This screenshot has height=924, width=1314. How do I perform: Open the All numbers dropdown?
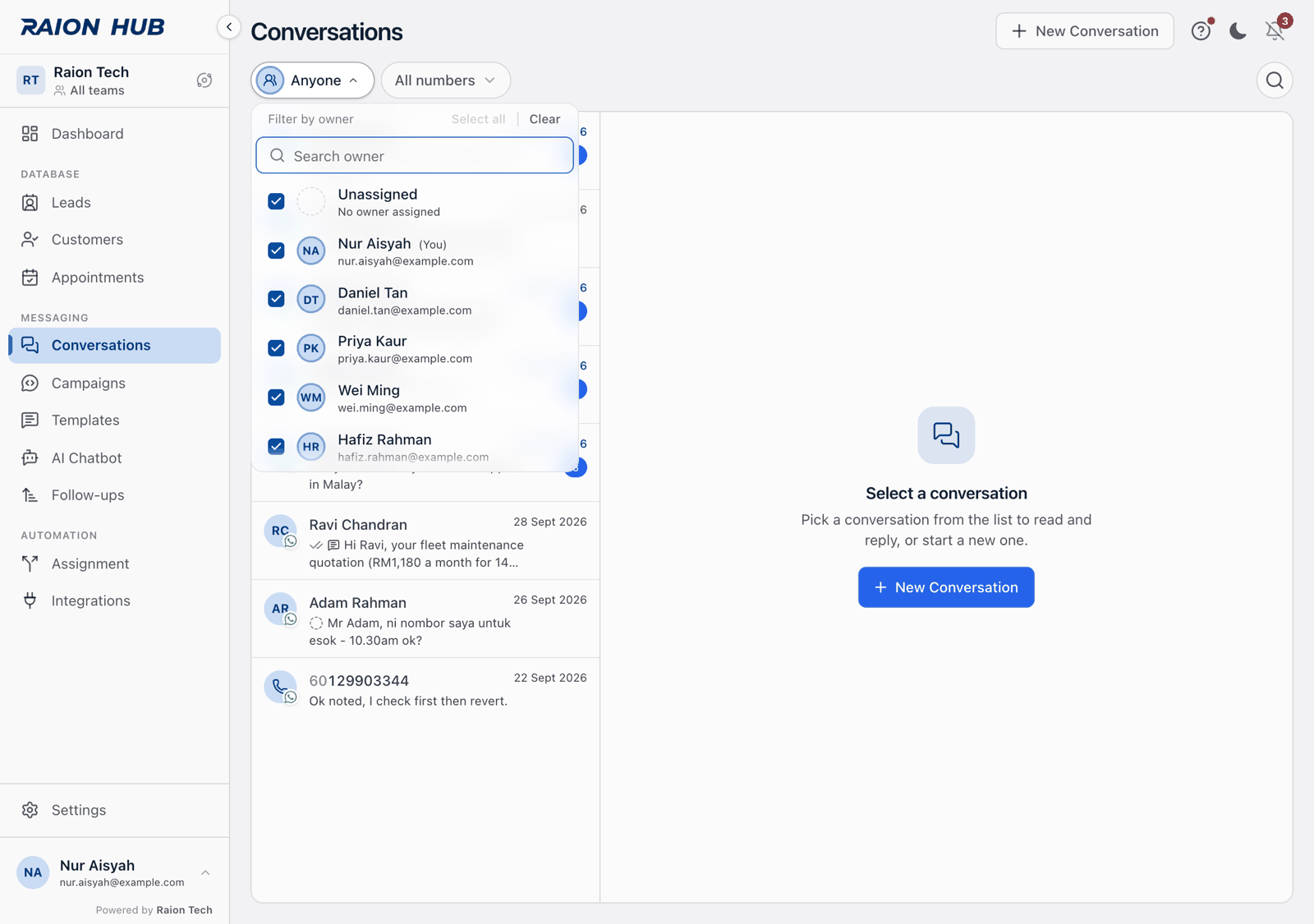point(446,80)
